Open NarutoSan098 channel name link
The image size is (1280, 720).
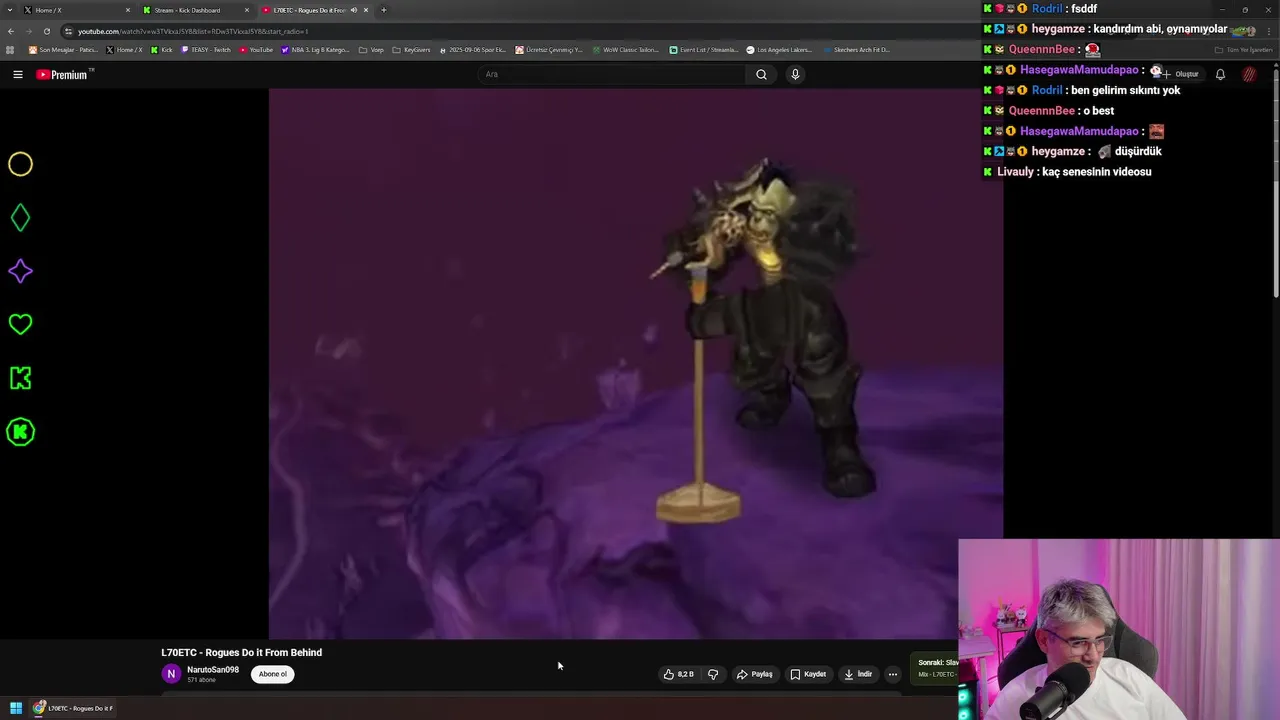(x=213, y=670)
